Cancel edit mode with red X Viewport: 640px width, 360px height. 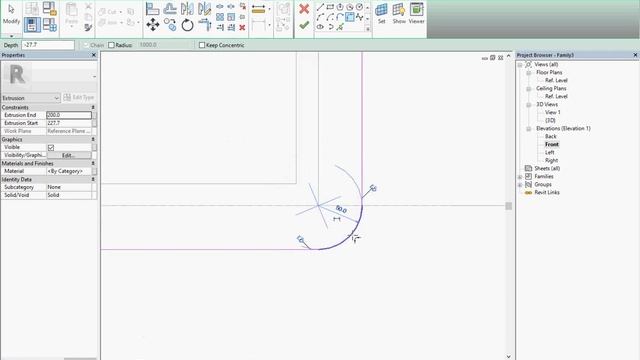pos(304,9)
